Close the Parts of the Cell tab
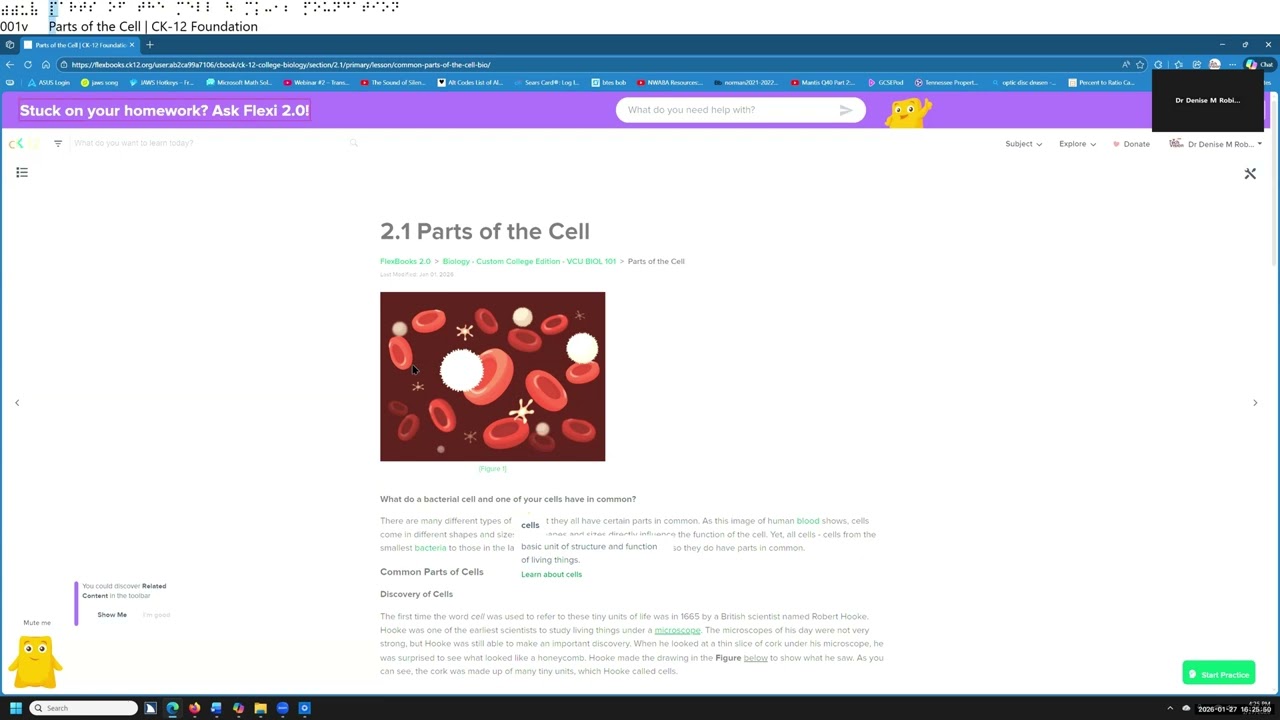The width and height of the screenshot is (1280, 720). pos(131,45)
